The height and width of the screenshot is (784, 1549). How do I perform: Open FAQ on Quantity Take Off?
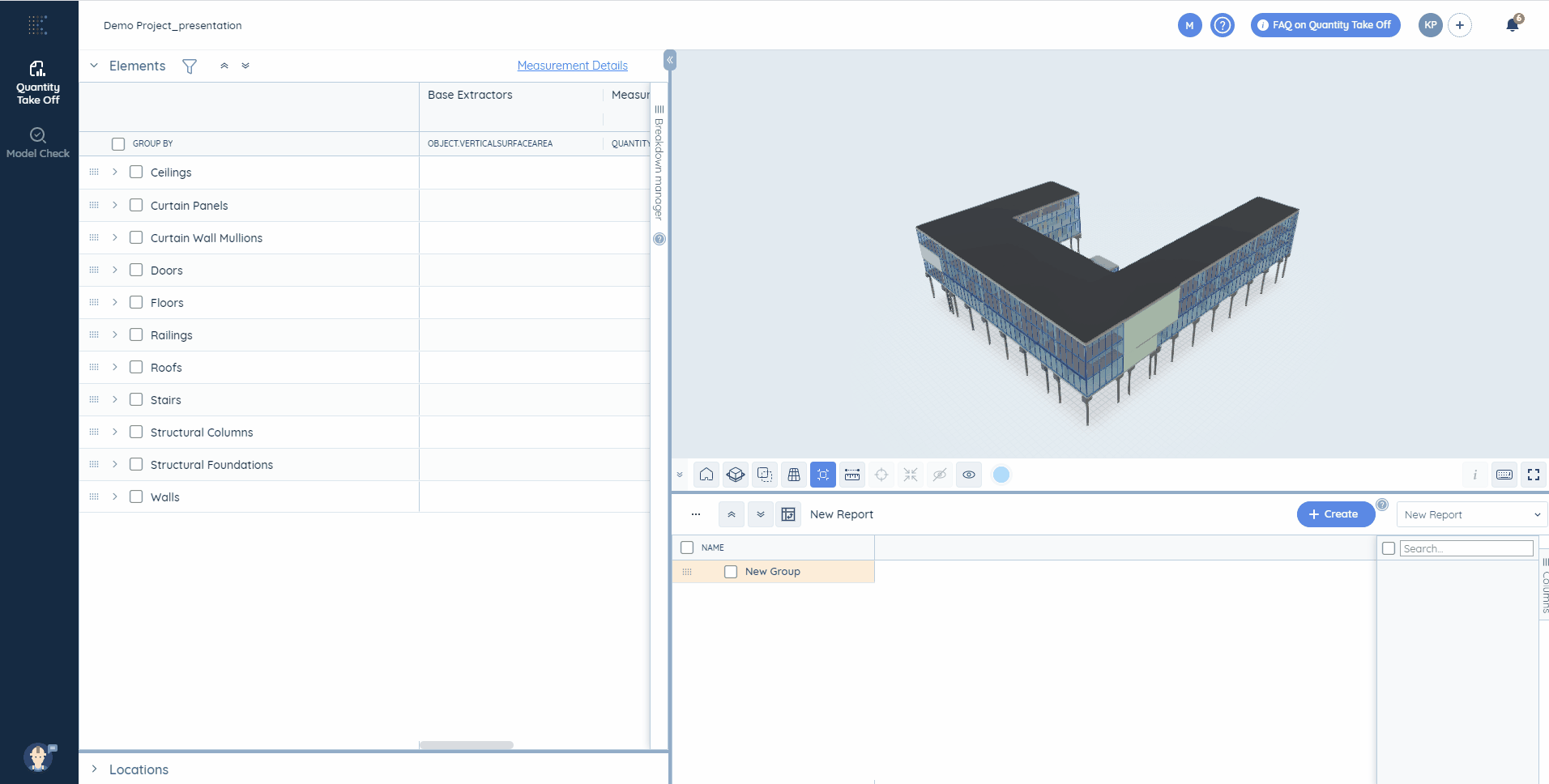tap(1325, 25)
